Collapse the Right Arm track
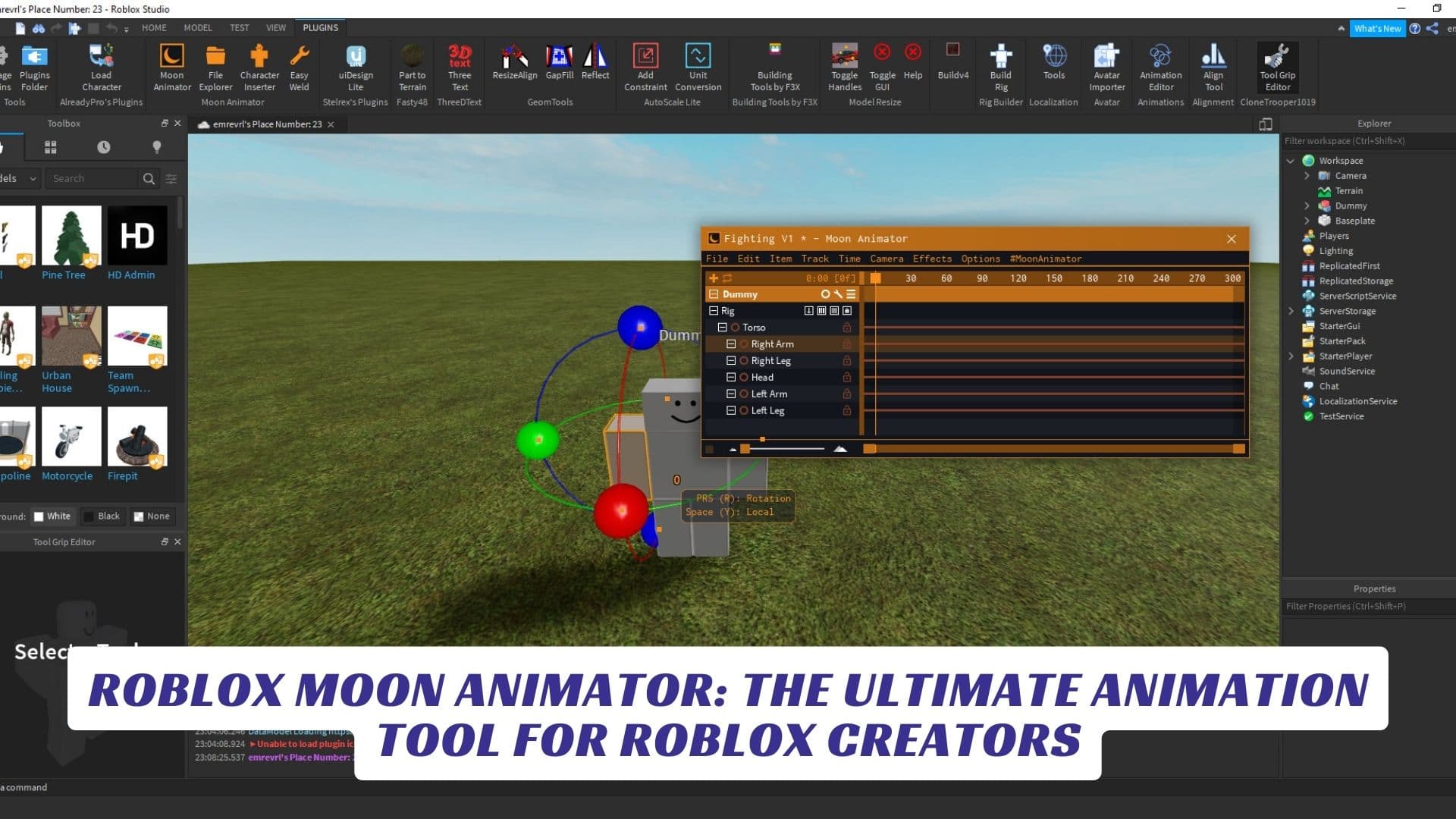The width and height of the screenshot is (1456, 819). click(731, 344)
